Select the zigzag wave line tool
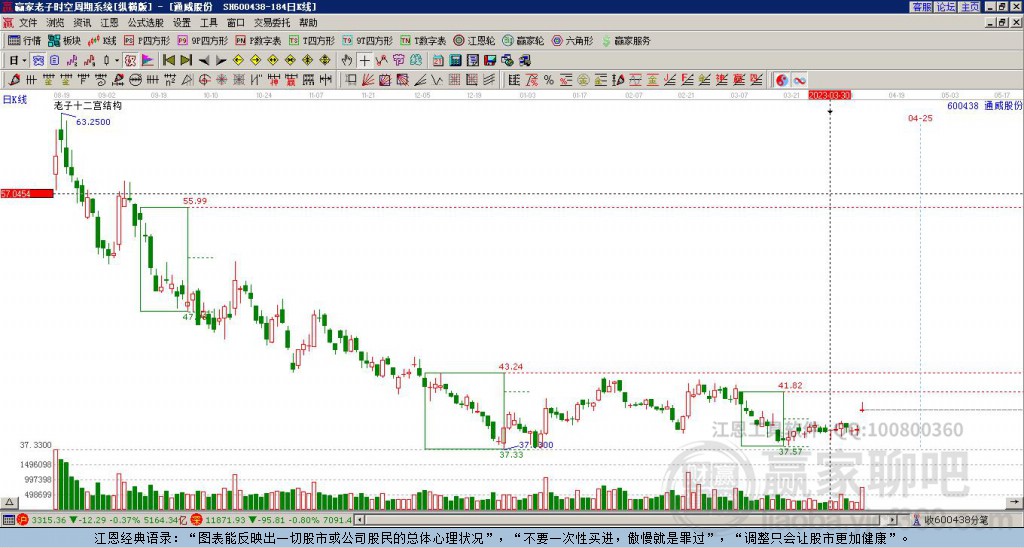The width and height of the screenshot is (1024, 548). [x=437, y=80]
